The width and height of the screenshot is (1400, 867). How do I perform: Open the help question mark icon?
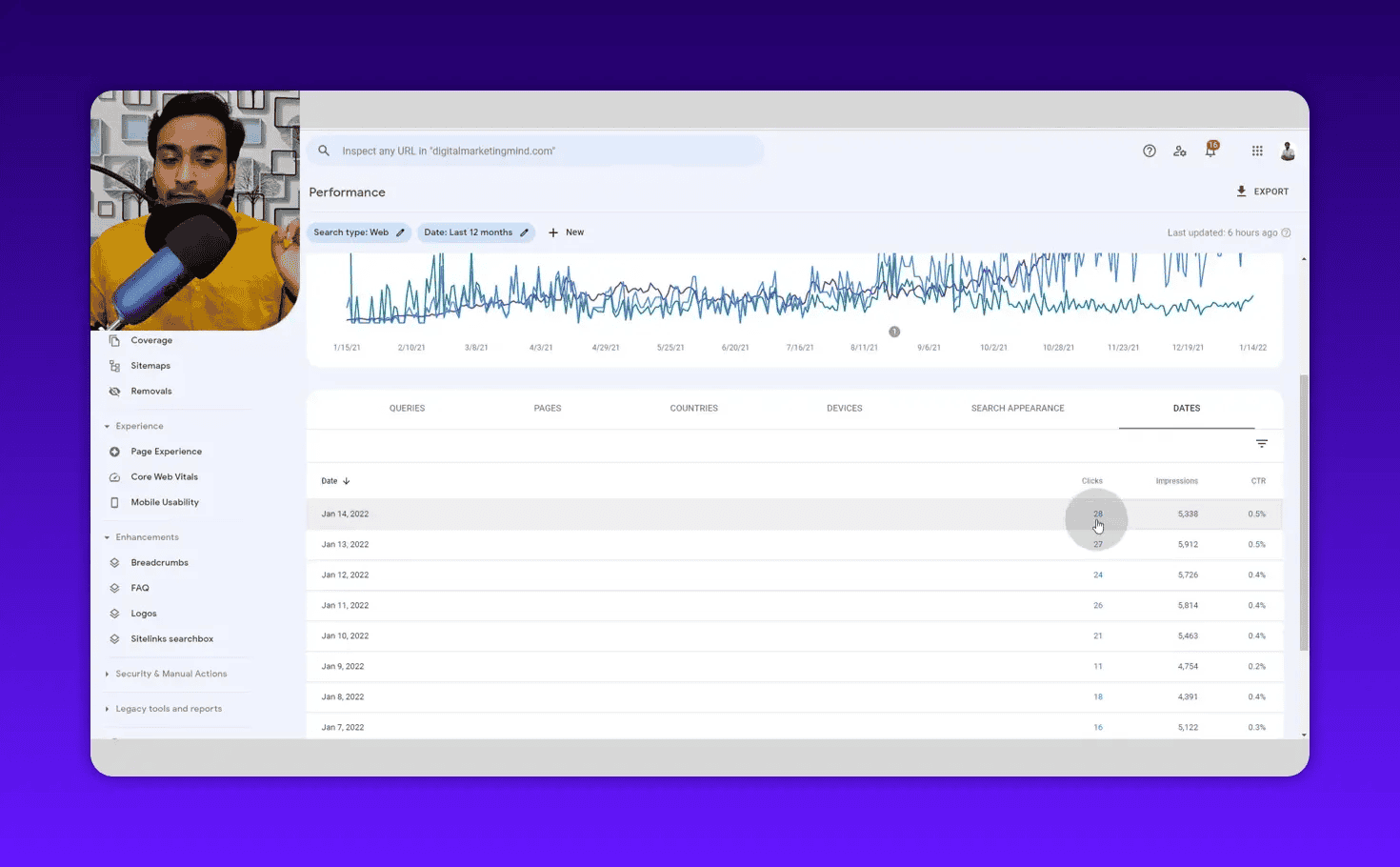tap(1149, 151)
